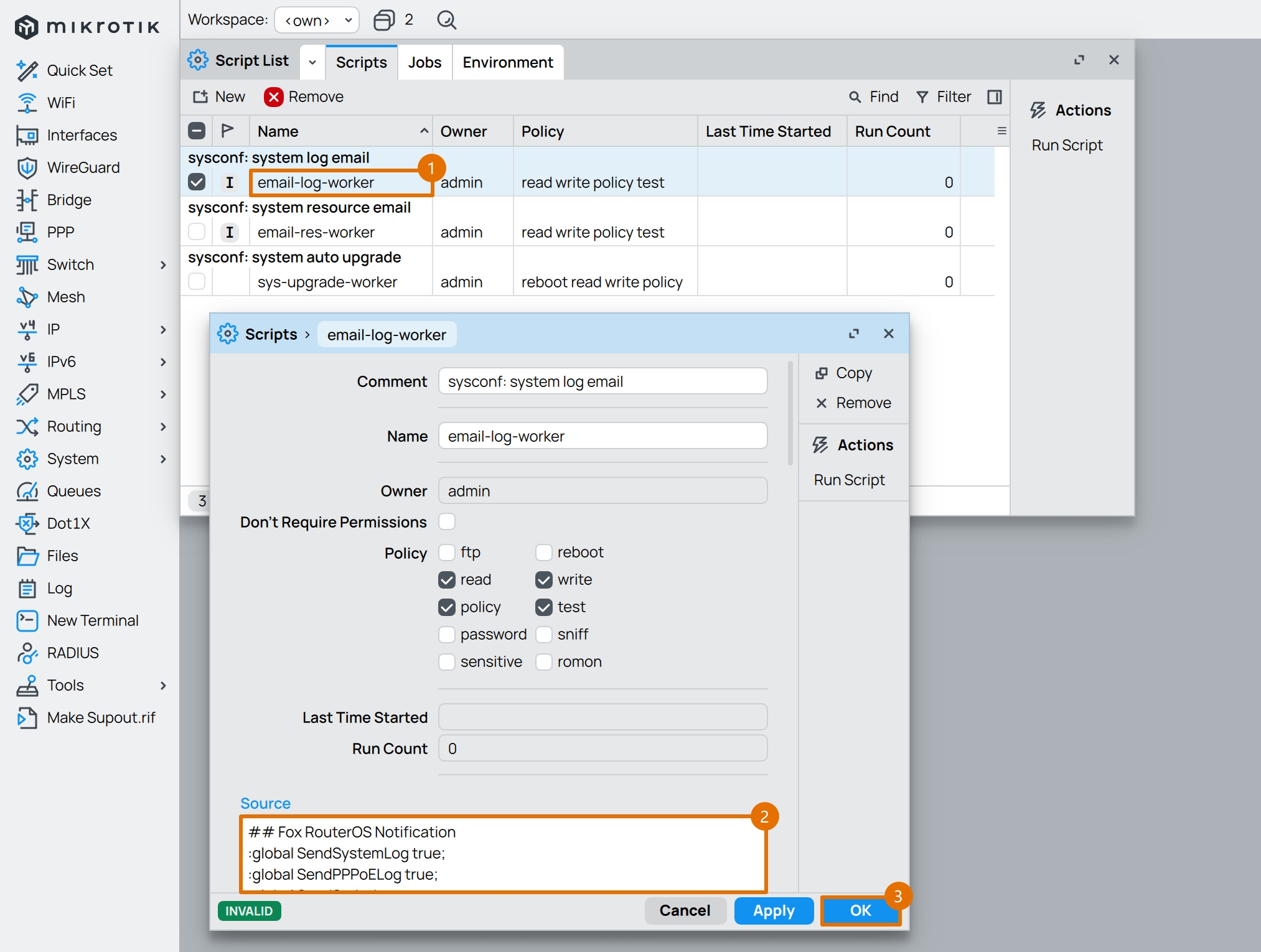Open the Log section icon

click(27, 588)
